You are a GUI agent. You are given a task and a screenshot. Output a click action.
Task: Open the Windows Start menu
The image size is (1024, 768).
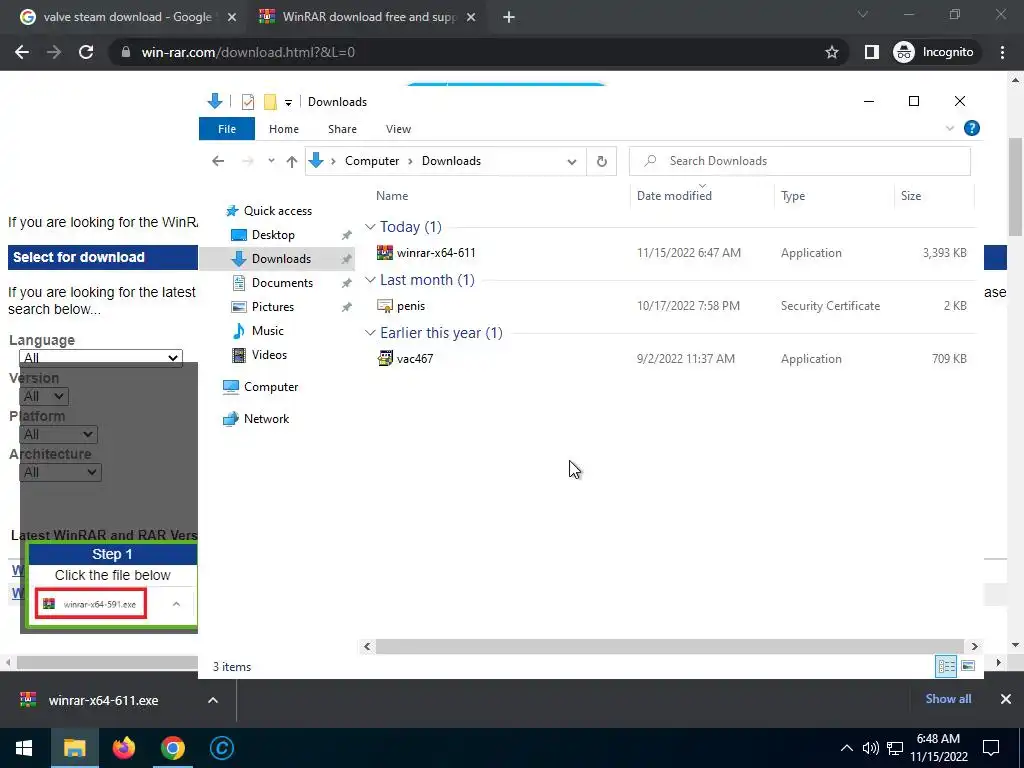click(24, 748)
